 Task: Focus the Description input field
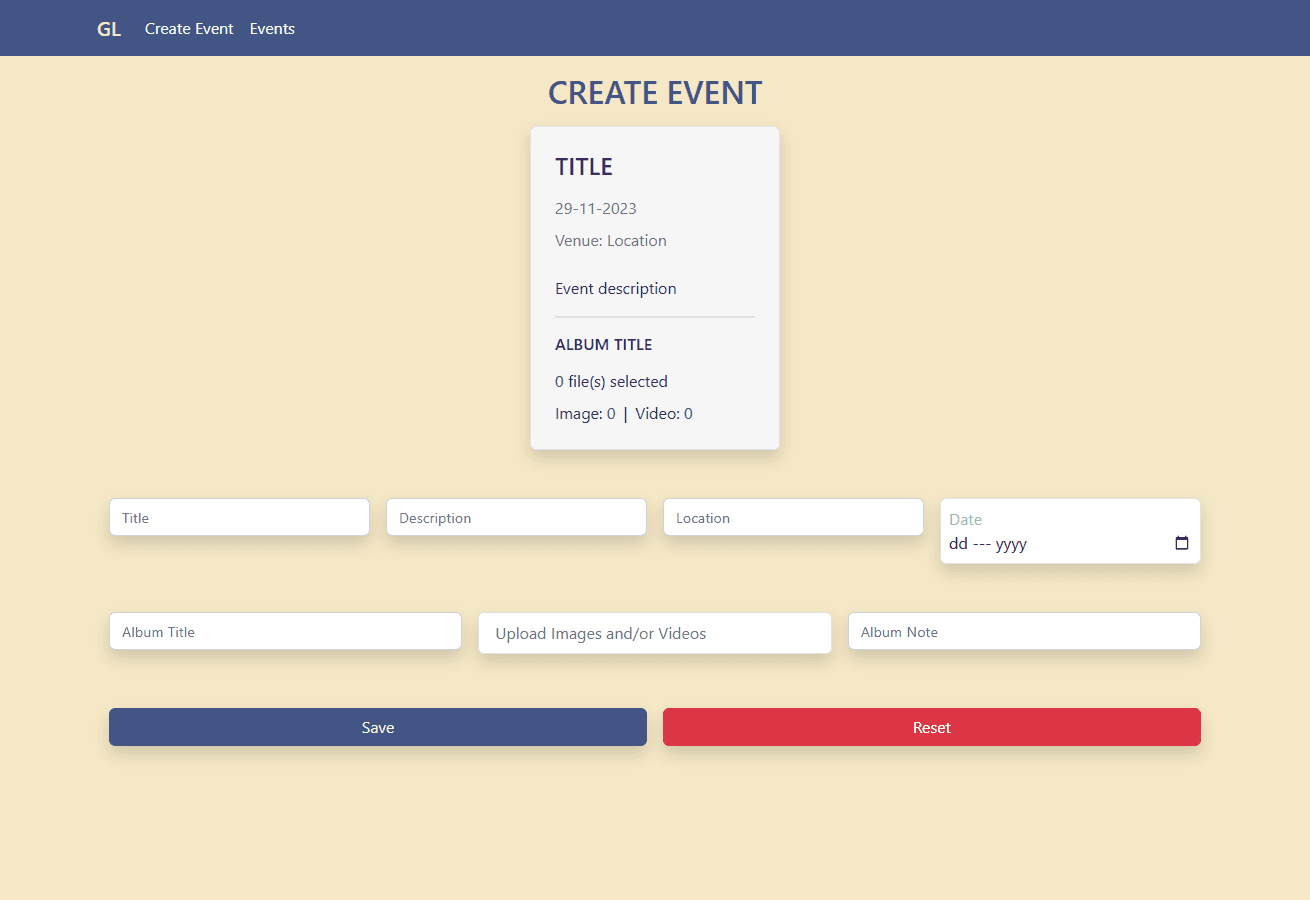516,517
